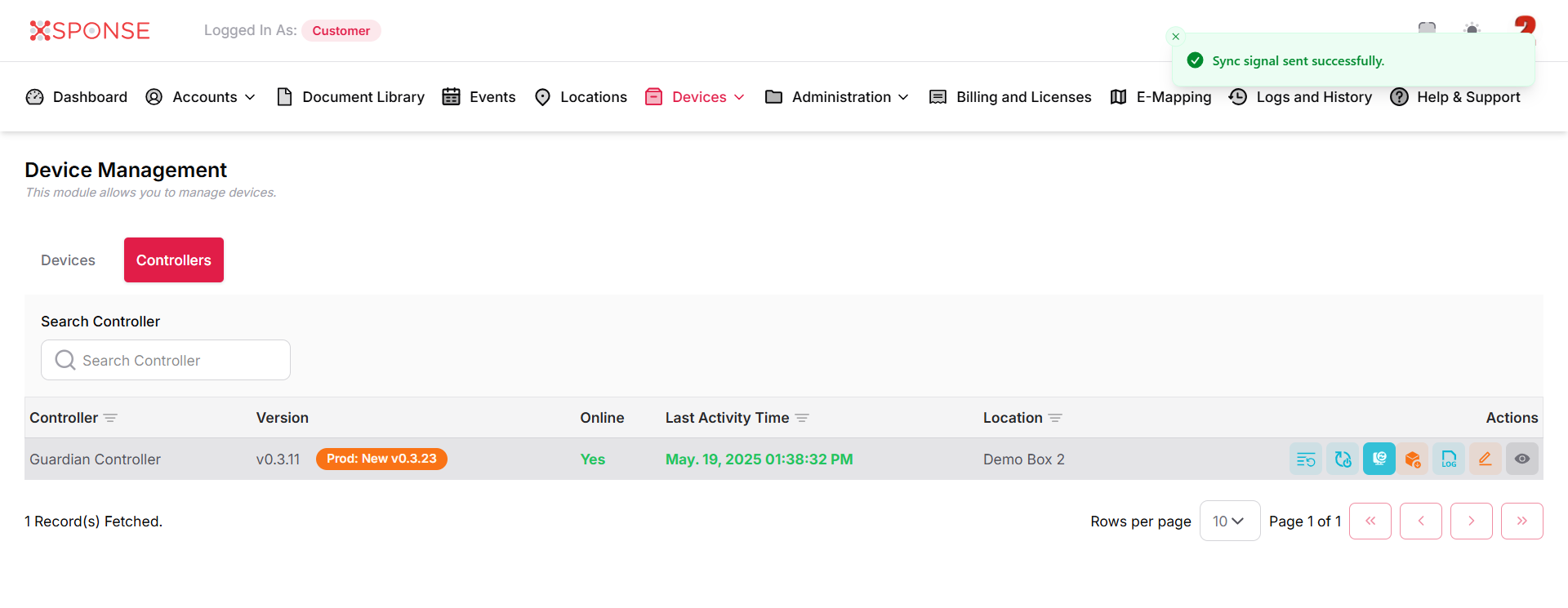Image resolution: width=1568 pixels, height=608 pixels.
Task: Click the reset list icon in Actions
Action: pyautogui.click(x=1305, y=459)
